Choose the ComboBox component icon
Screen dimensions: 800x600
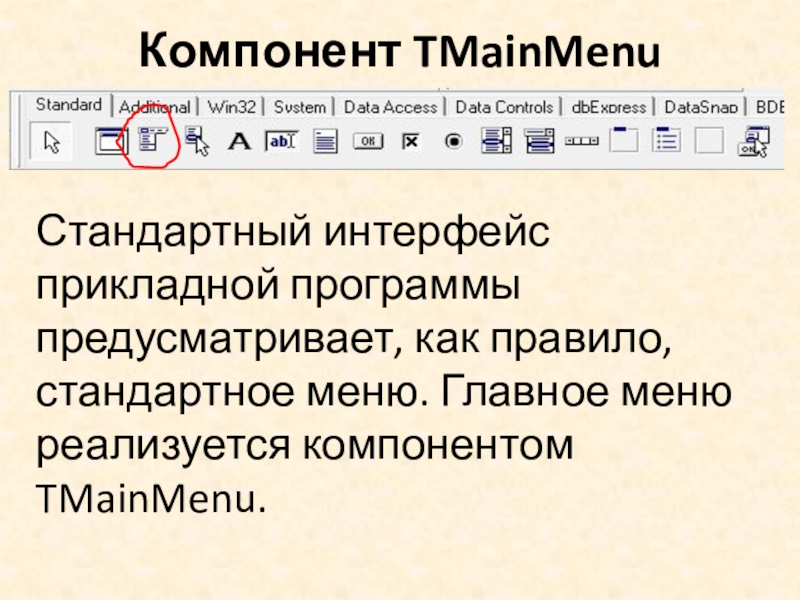pyautogui.click(x=539, y=141)
